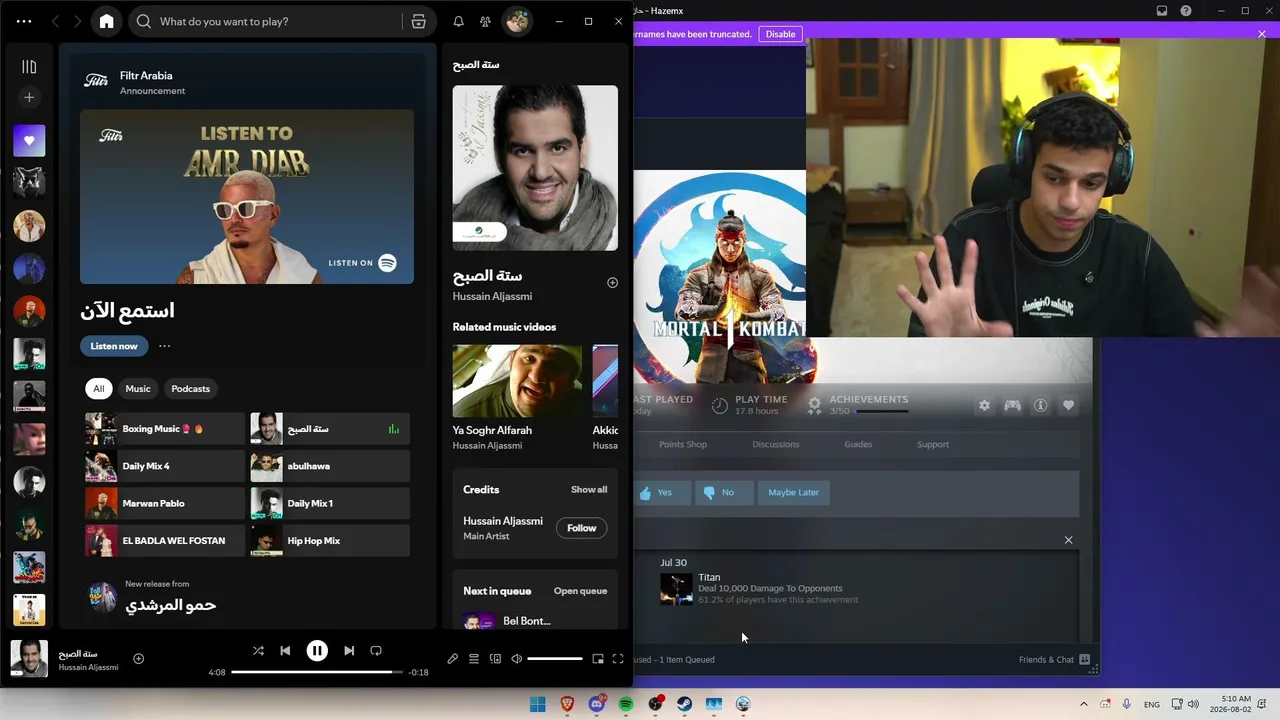
Task: Open Liked Songs in the sidebar
Action: coord(29,141)
